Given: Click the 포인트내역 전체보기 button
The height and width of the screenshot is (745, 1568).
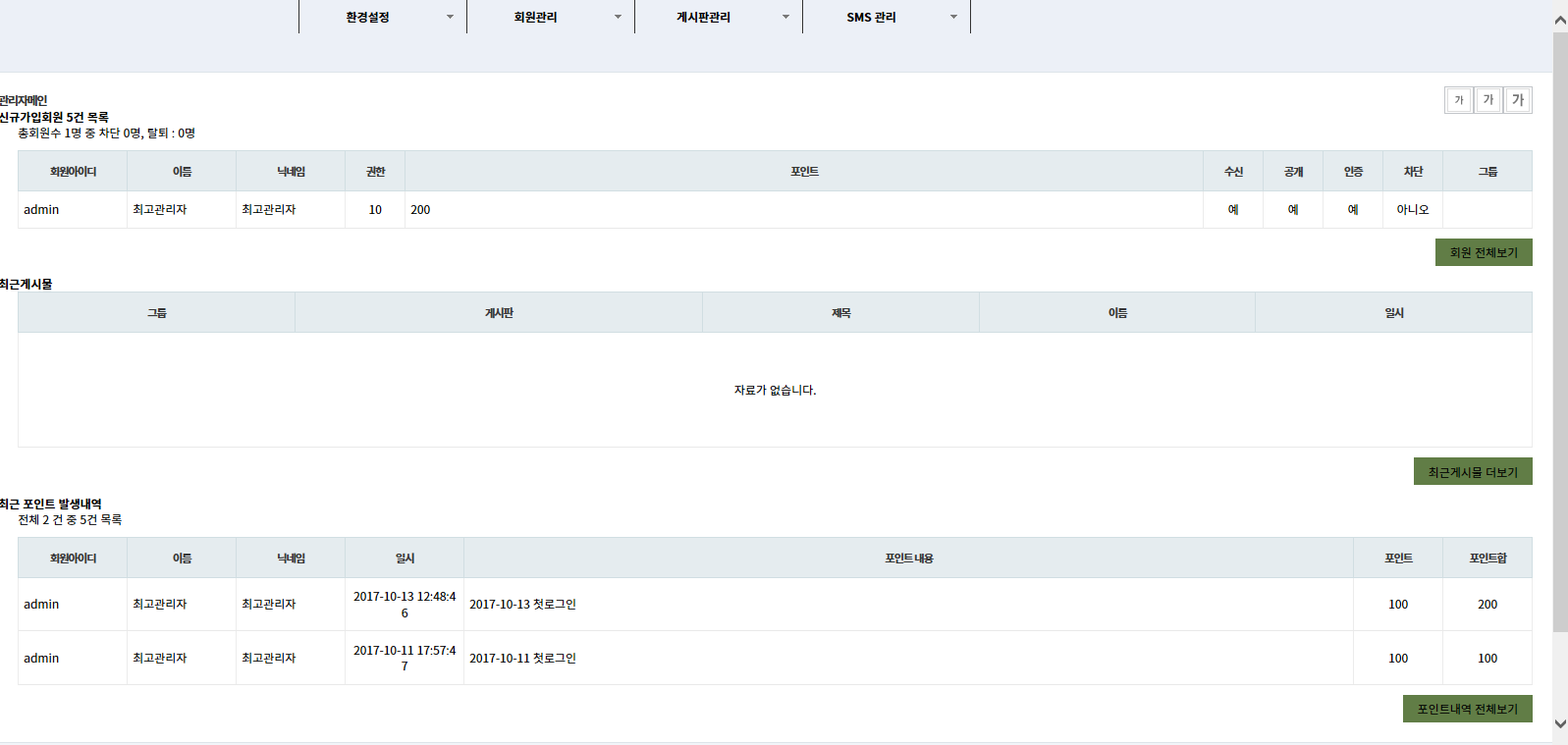Looking at the screenshot, I should point(1467,709).
